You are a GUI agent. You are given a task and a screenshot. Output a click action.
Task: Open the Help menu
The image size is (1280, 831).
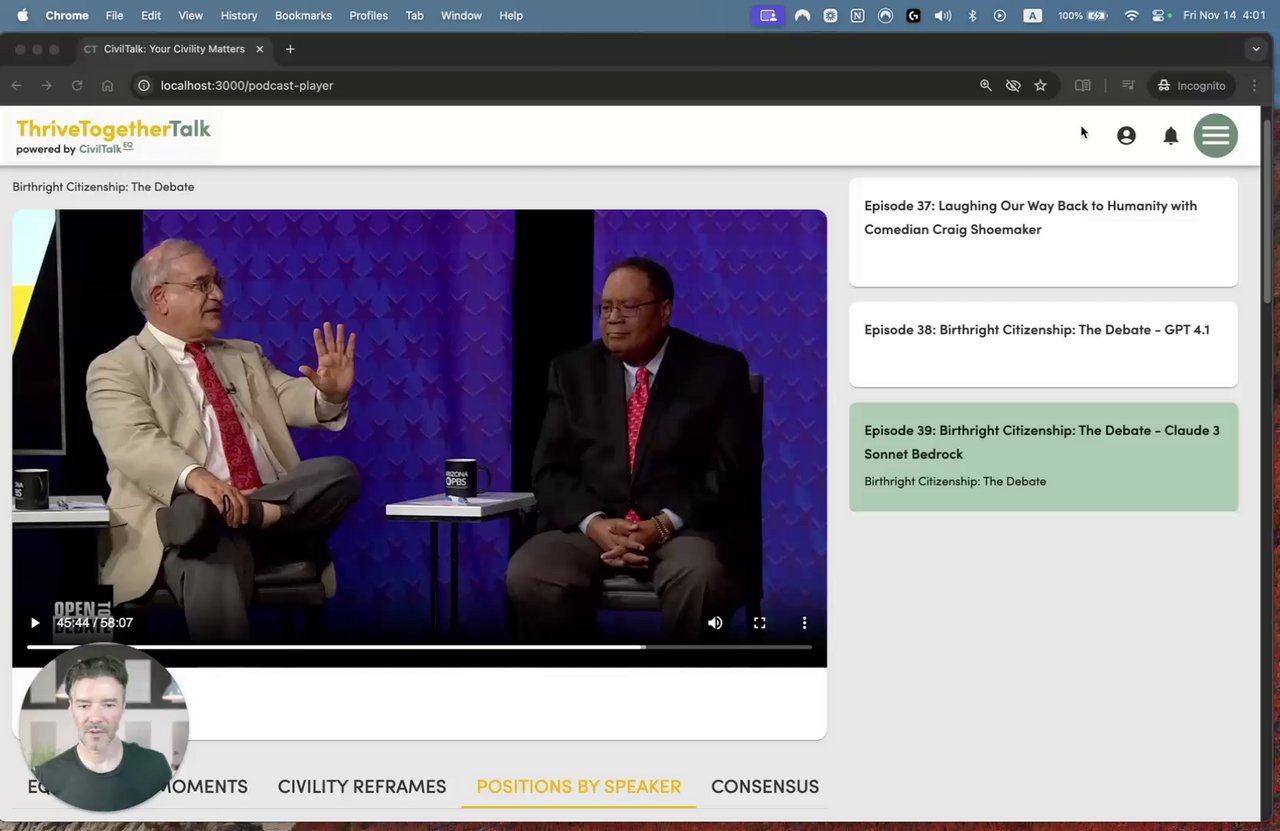(x=511, y=16)
